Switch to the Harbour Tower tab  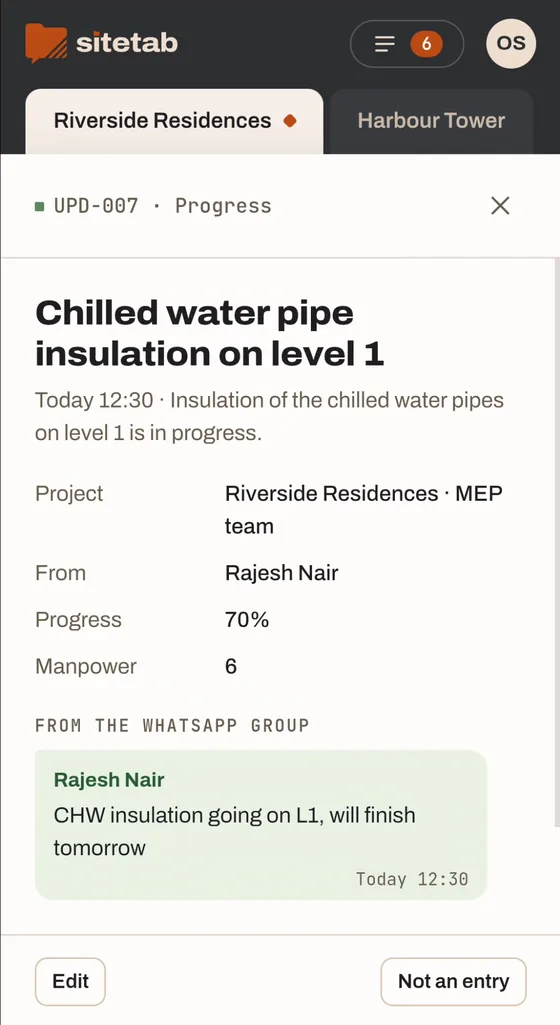(431, 121)
